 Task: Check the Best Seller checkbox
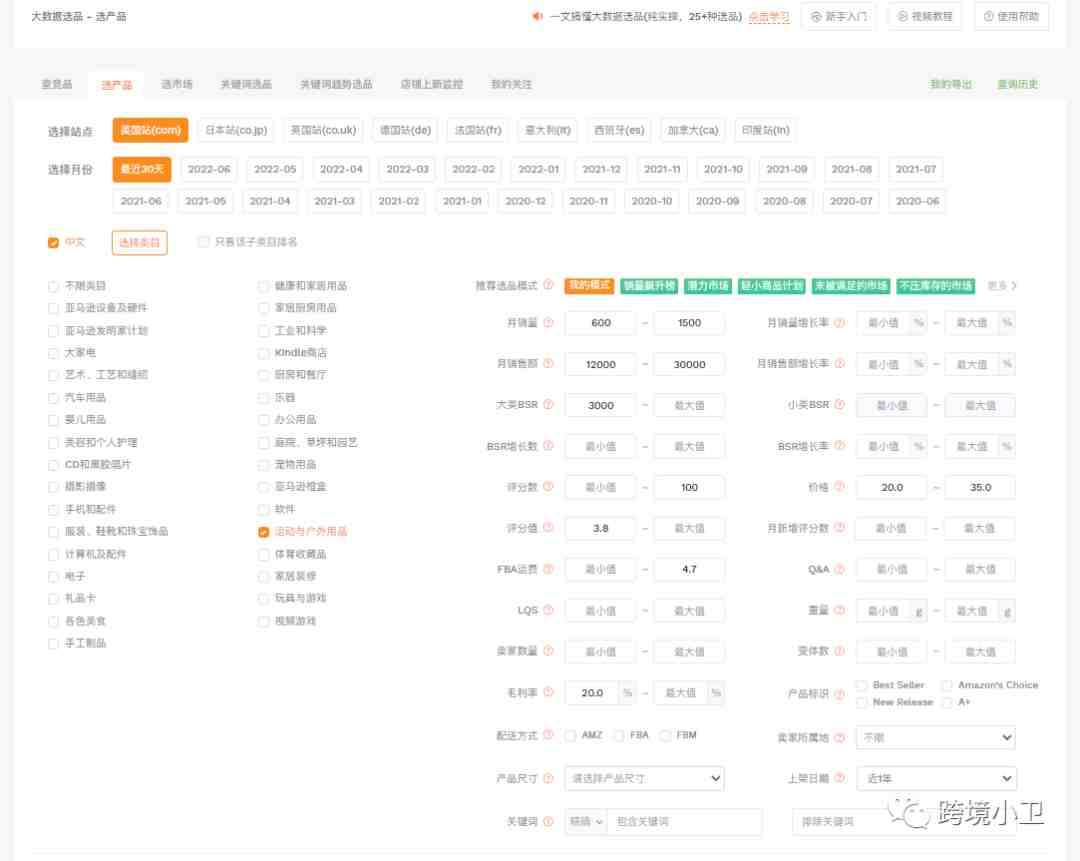861,685
